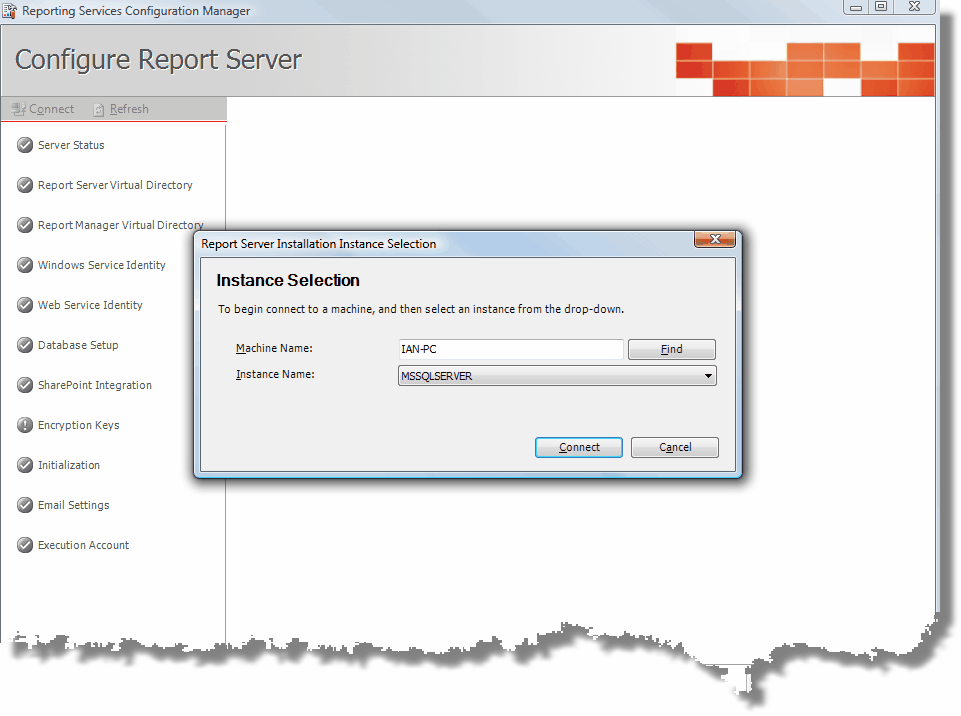961x716 pixels.
Task: Cancel the Instance Selection dialog
Action: tap(674, 447)
